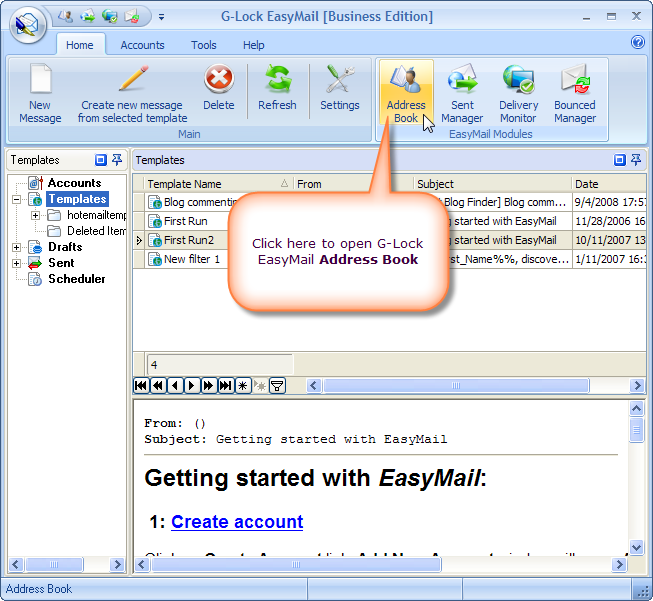Open the help question mark icon

[x=638, y=42]
